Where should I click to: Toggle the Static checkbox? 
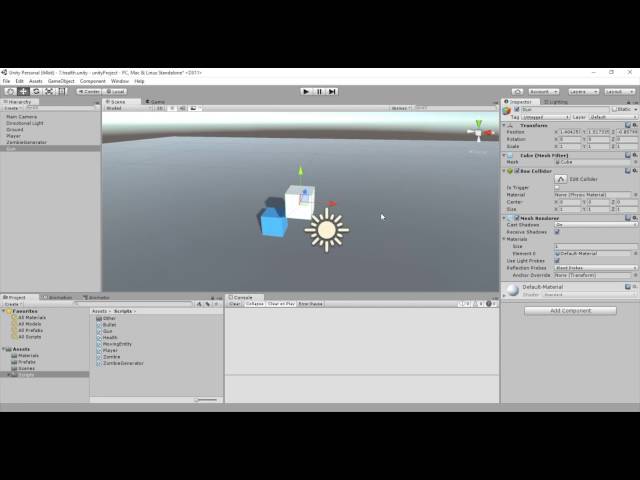pos(614,109)
